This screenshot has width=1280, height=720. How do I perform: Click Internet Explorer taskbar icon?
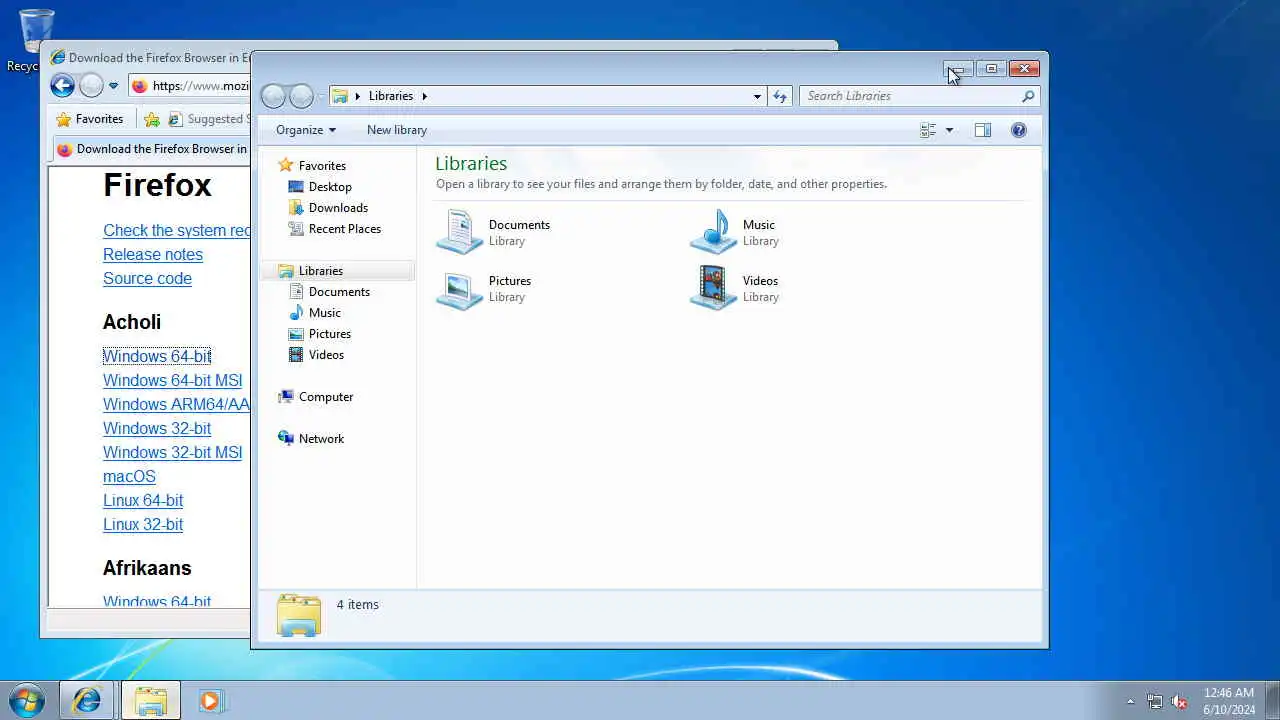pos(87,701)
